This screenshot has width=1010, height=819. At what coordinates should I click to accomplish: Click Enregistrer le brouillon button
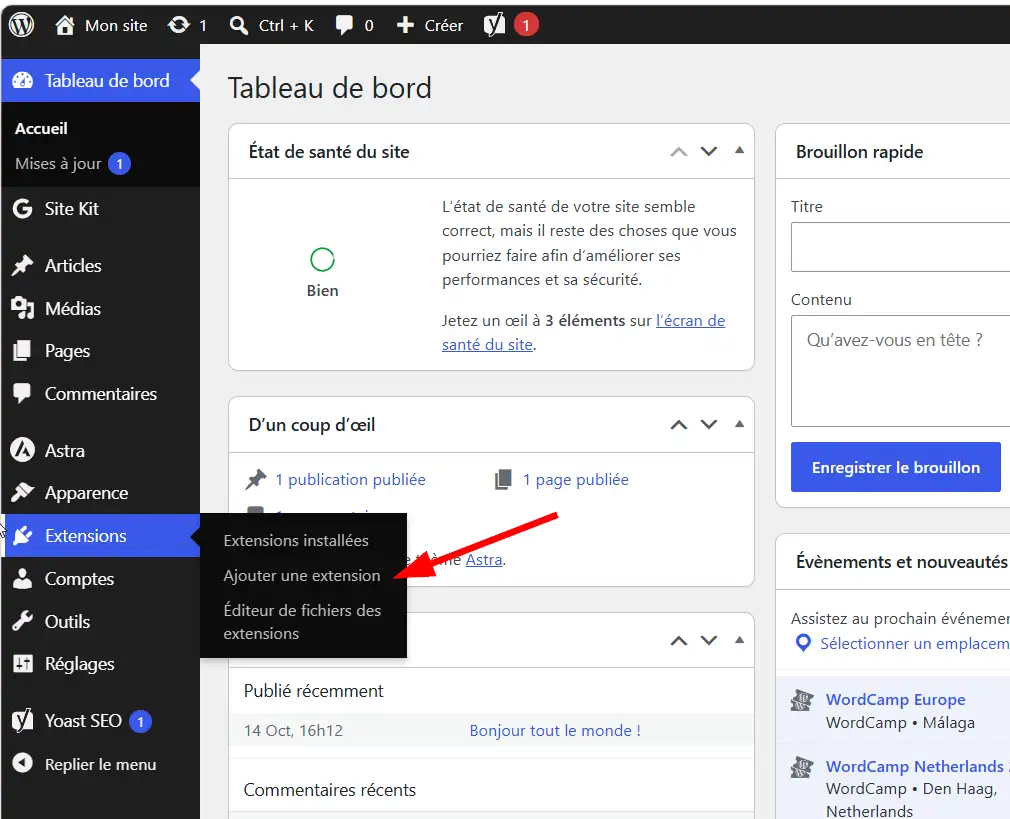pos(895,467)
